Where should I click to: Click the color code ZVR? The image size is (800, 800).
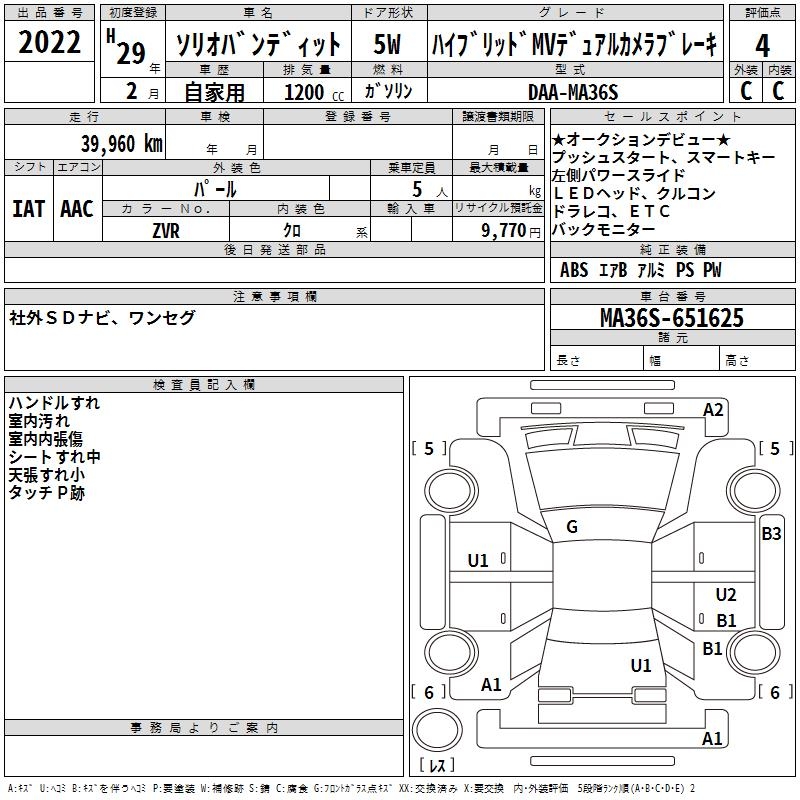(x=165, y=230)
